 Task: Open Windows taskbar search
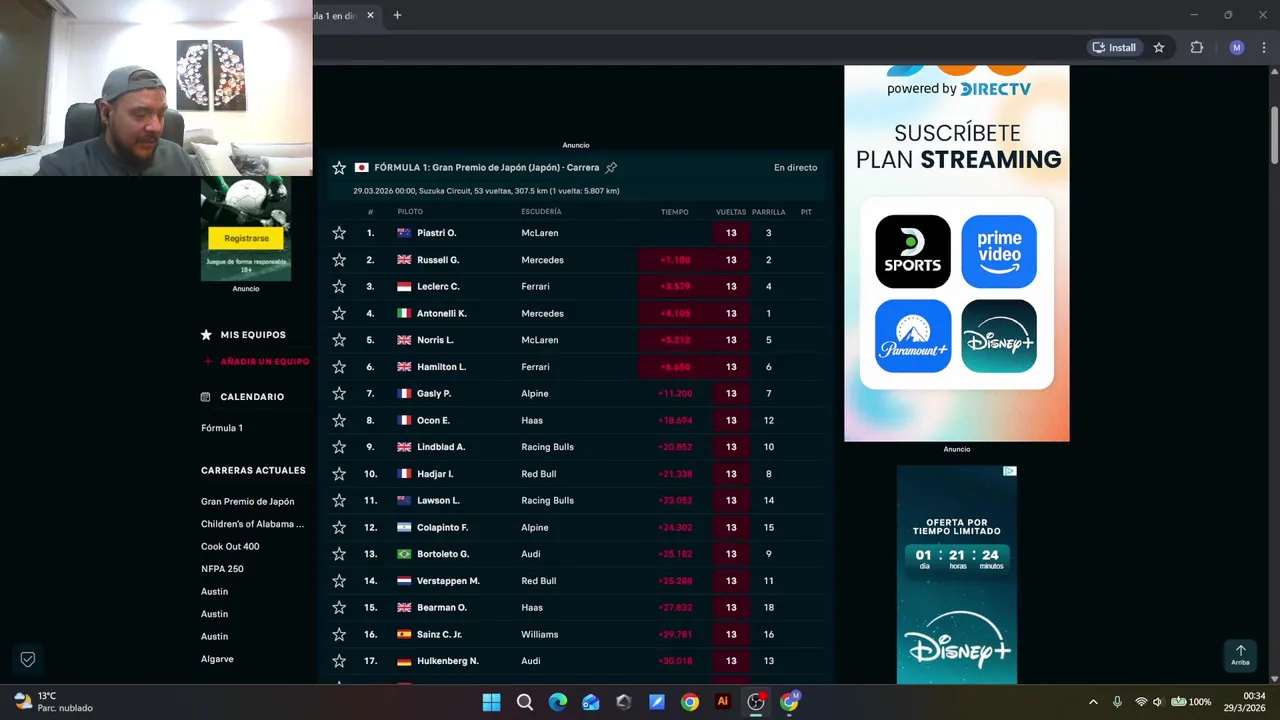(525, 702)
